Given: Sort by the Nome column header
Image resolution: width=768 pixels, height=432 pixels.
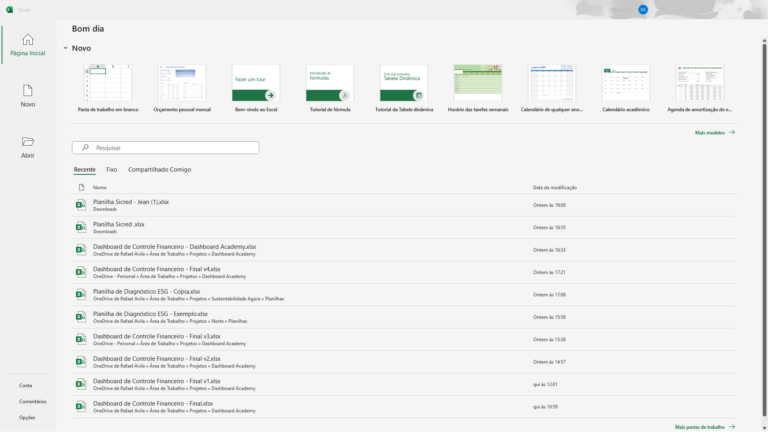Looking at the screenshot, I should point(99,188).
